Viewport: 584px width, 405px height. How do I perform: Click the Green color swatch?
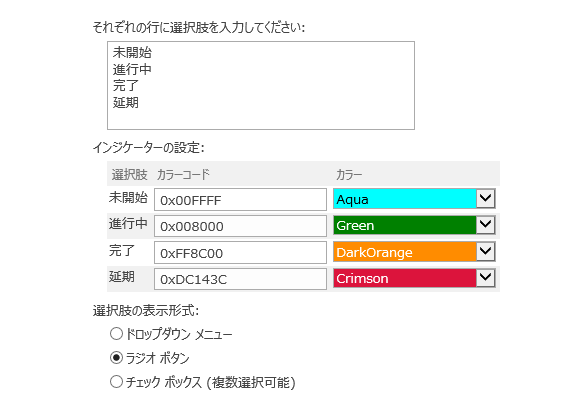(x=405, y=225)
